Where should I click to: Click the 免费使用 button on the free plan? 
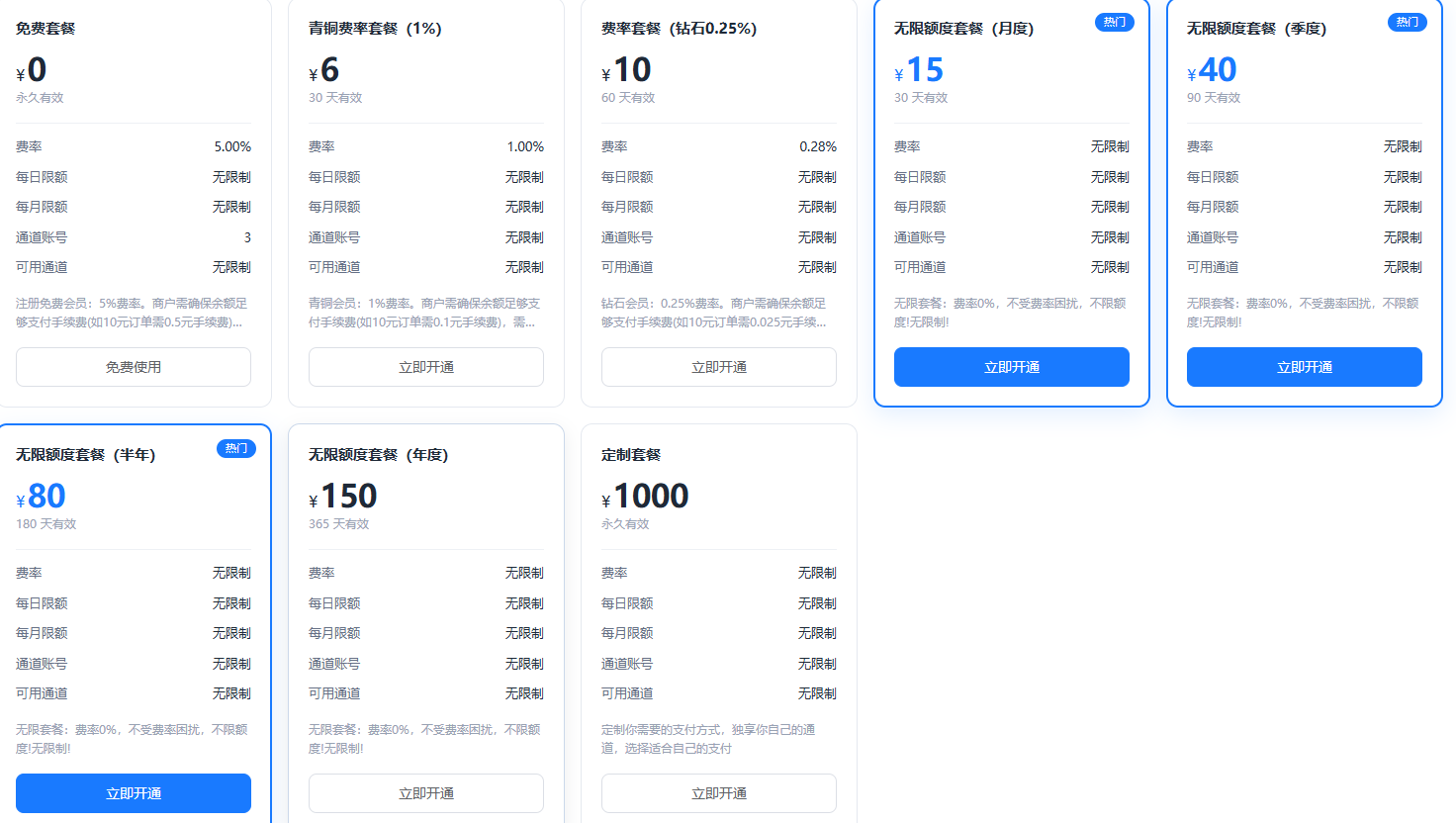point(134,367)
